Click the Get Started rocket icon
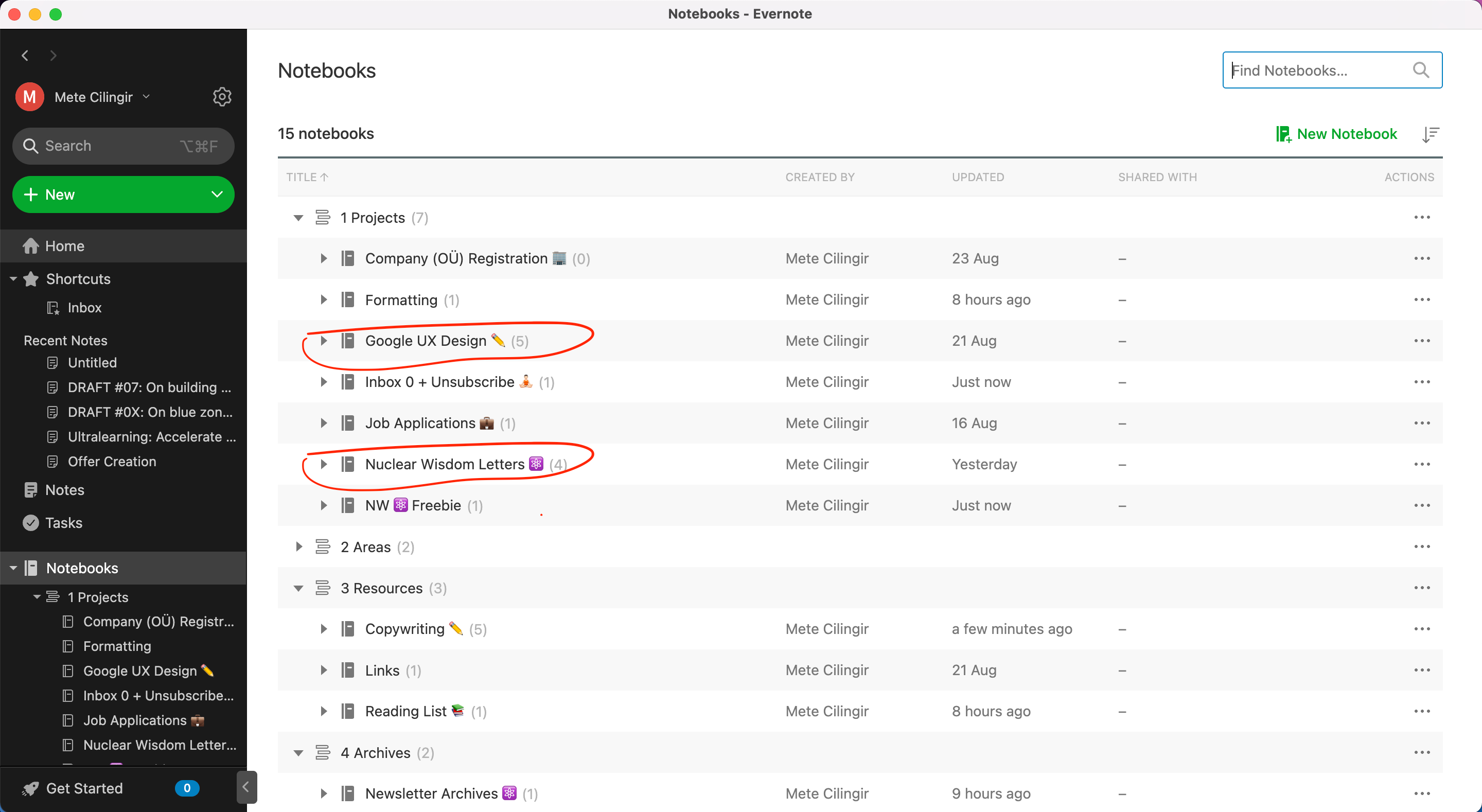 [x=30, y=788]
